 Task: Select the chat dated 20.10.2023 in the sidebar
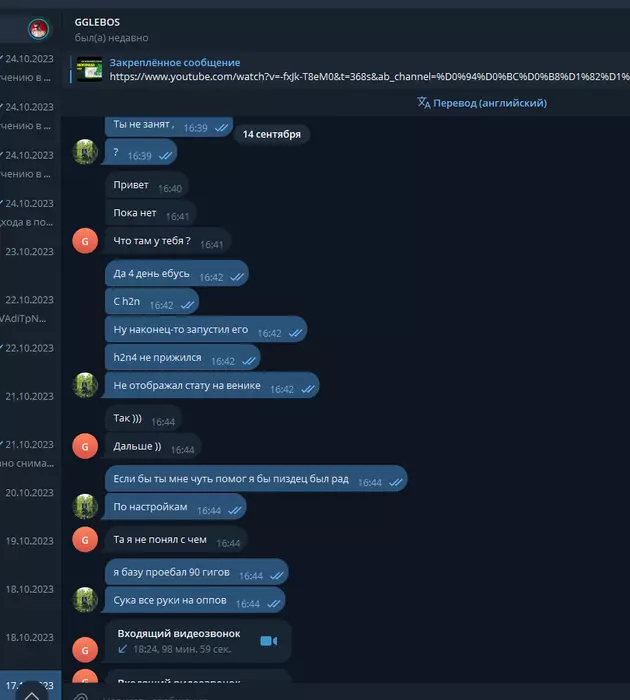[30, 493]
